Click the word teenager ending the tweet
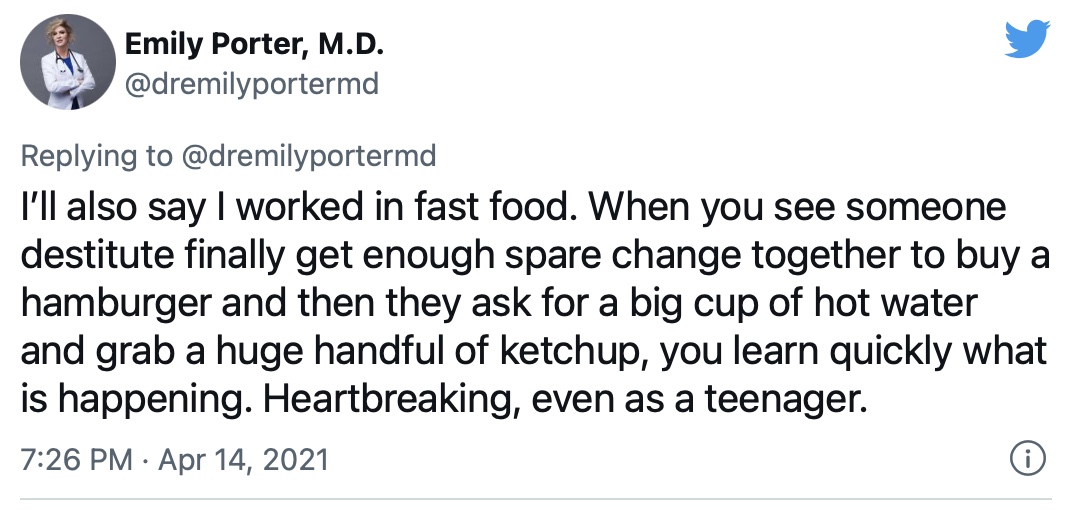Viewport: 1070px width, 512px height. tap(785, 399)
